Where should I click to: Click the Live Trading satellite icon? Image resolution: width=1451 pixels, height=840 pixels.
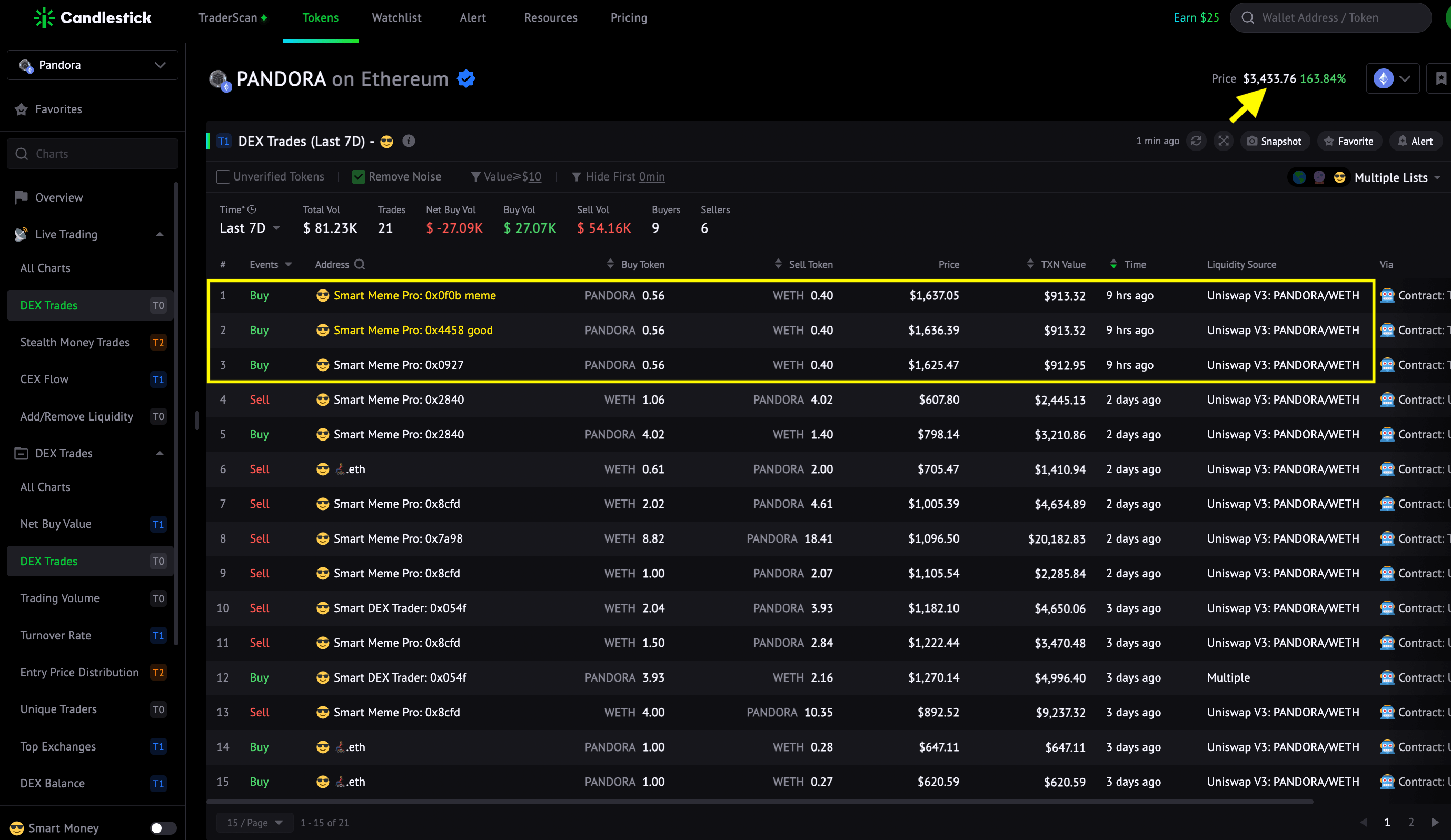pyautogui.click(x=21, y=234)
